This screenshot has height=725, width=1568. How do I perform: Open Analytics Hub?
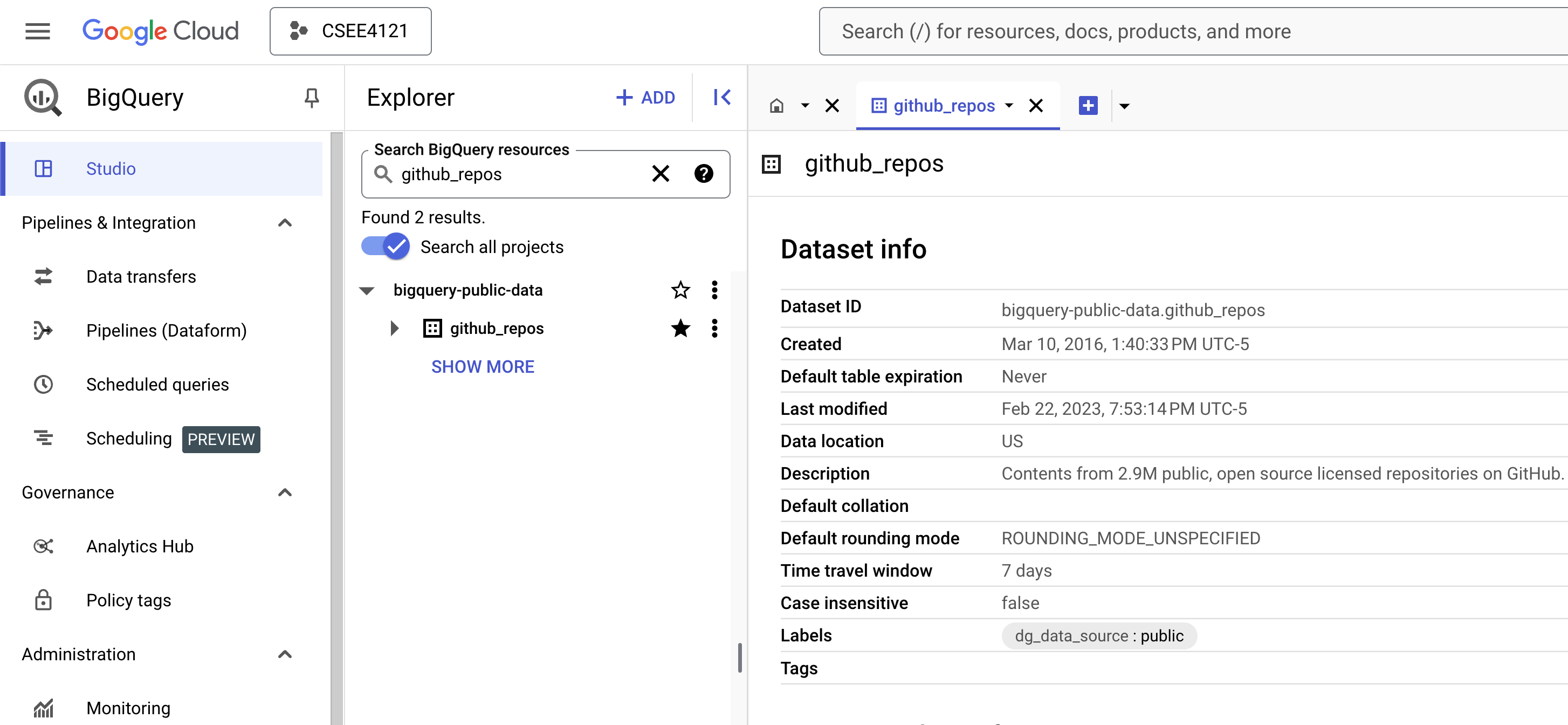(140, 546)
